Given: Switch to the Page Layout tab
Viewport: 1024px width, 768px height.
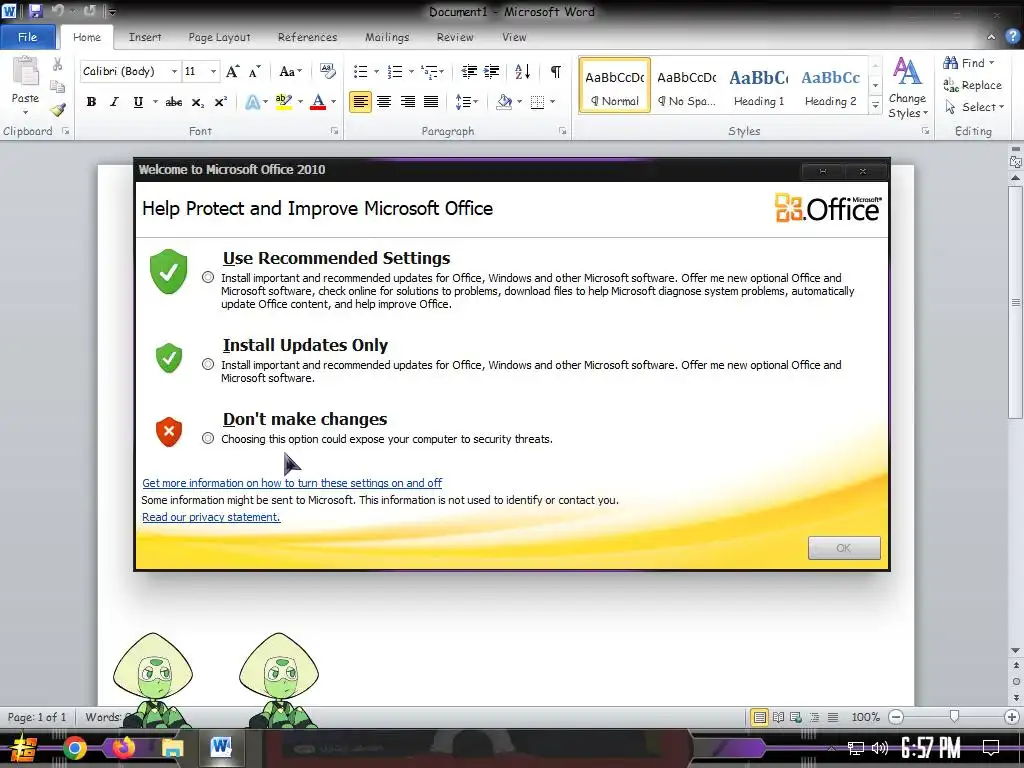Looking at the screenshot, I should (219, 37).
